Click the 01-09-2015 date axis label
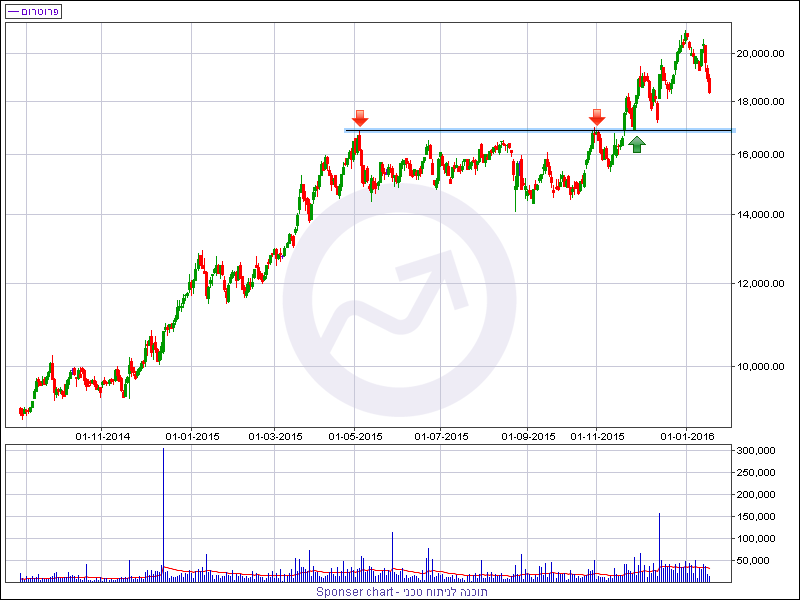Viewport: 800px width, 600px height. [x=529, y=437]
